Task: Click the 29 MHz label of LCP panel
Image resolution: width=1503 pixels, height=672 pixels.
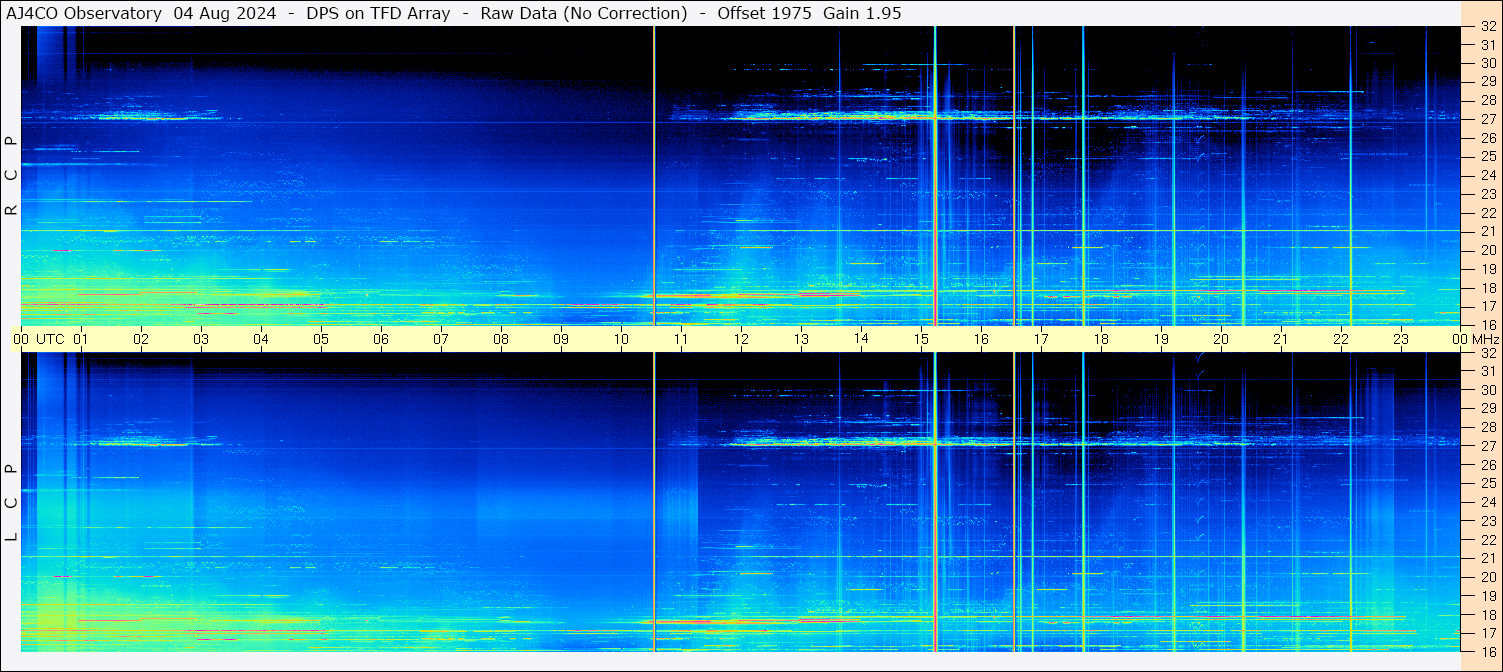Action: pos(1488,409)
